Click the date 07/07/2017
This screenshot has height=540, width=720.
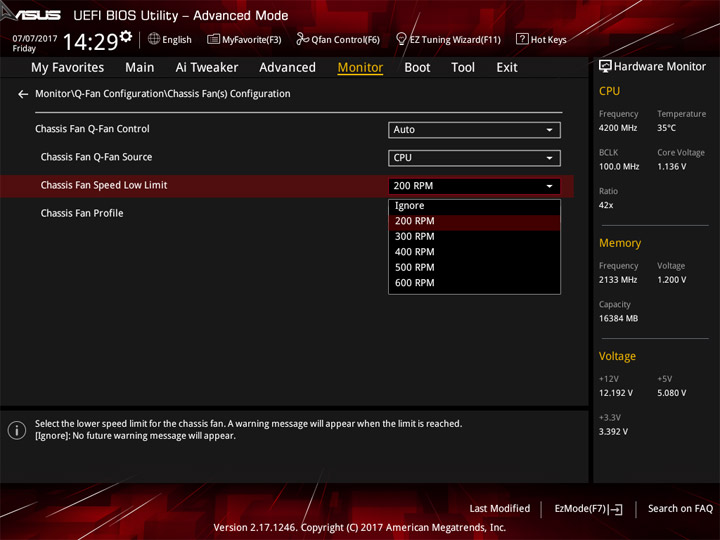tap(34, 39)
